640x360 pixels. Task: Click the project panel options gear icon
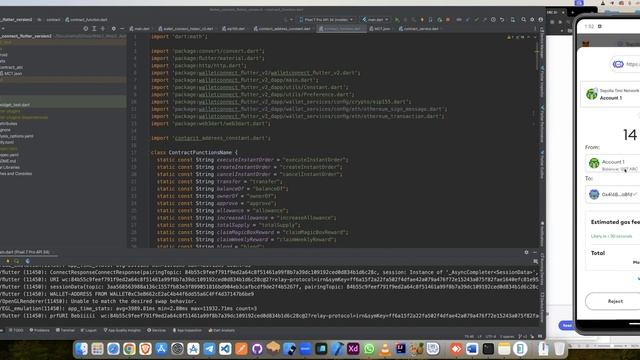[x=113, y=29]
